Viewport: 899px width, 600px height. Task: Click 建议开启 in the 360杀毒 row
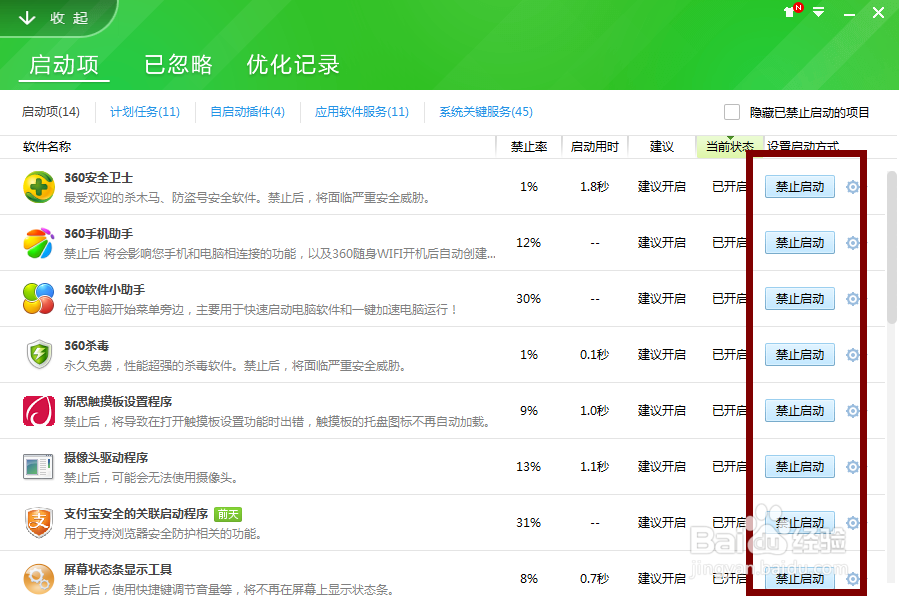pos(662,354)
